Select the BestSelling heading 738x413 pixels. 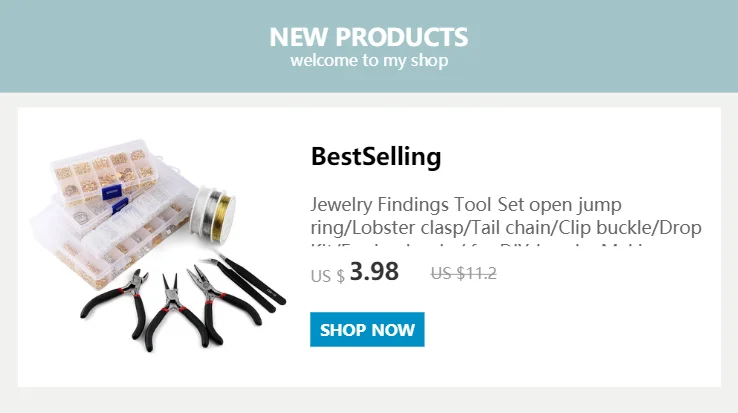[376, 157]
